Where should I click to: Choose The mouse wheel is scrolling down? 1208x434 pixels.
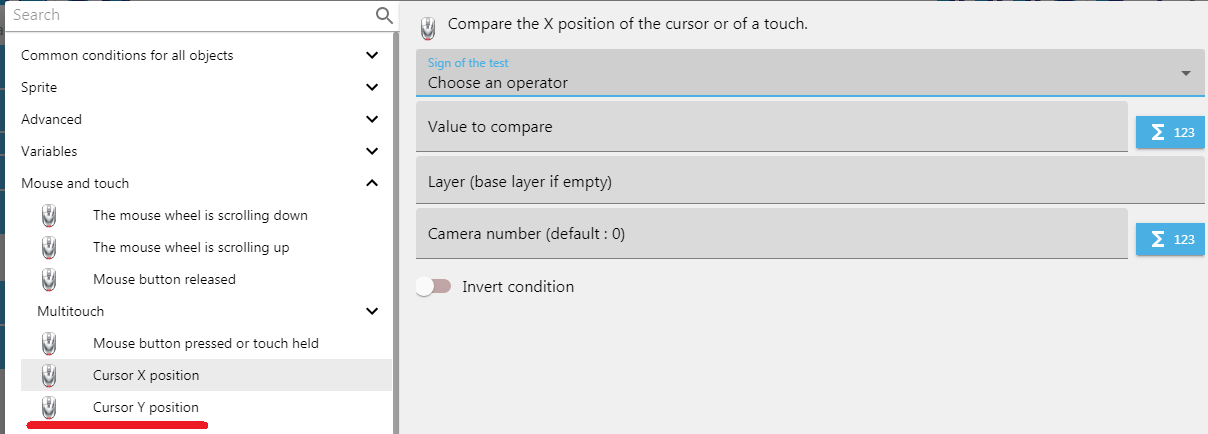[x=200, y=215]
